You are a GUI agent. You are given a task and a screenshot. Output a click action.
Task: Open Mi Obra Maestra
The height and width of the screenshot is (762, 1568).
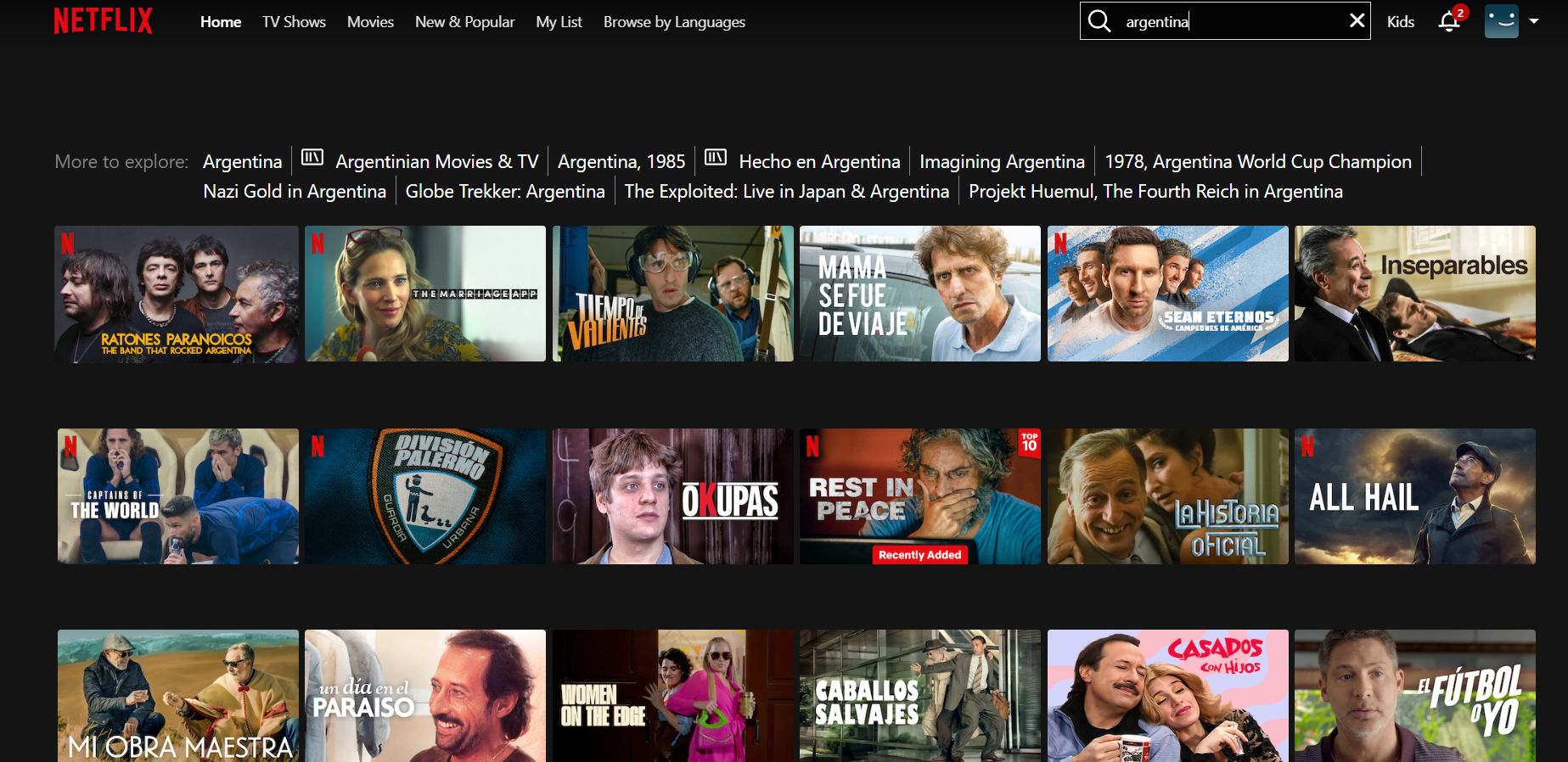point(178,696)
